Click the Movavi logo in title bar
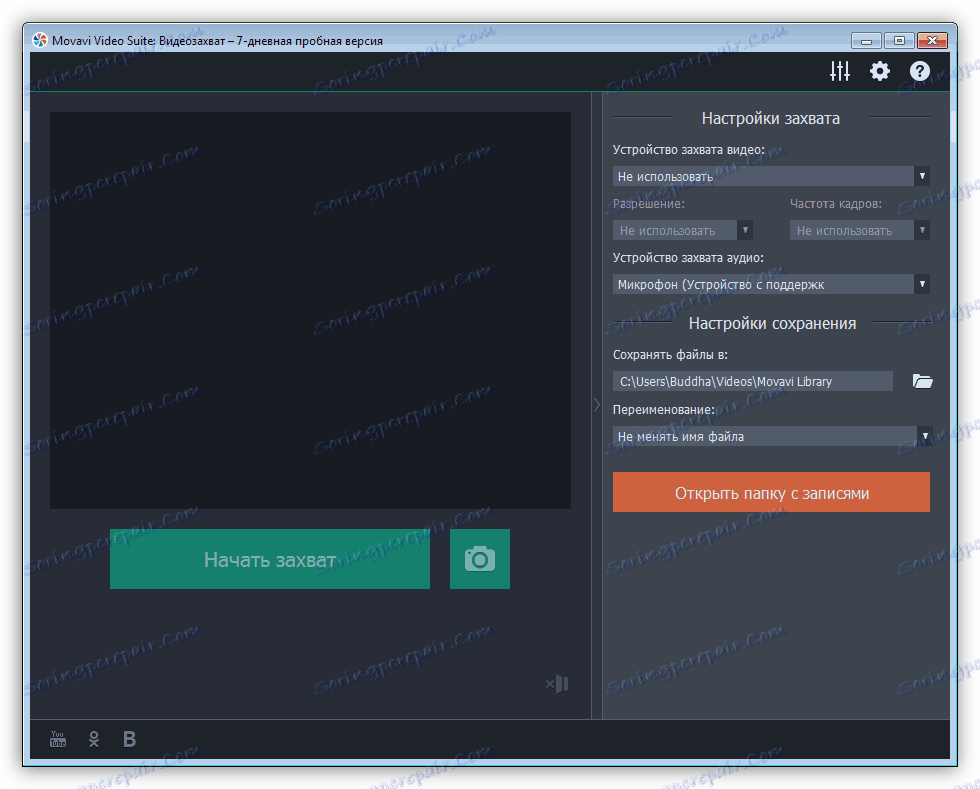980x789 pixels. point(40,41)
